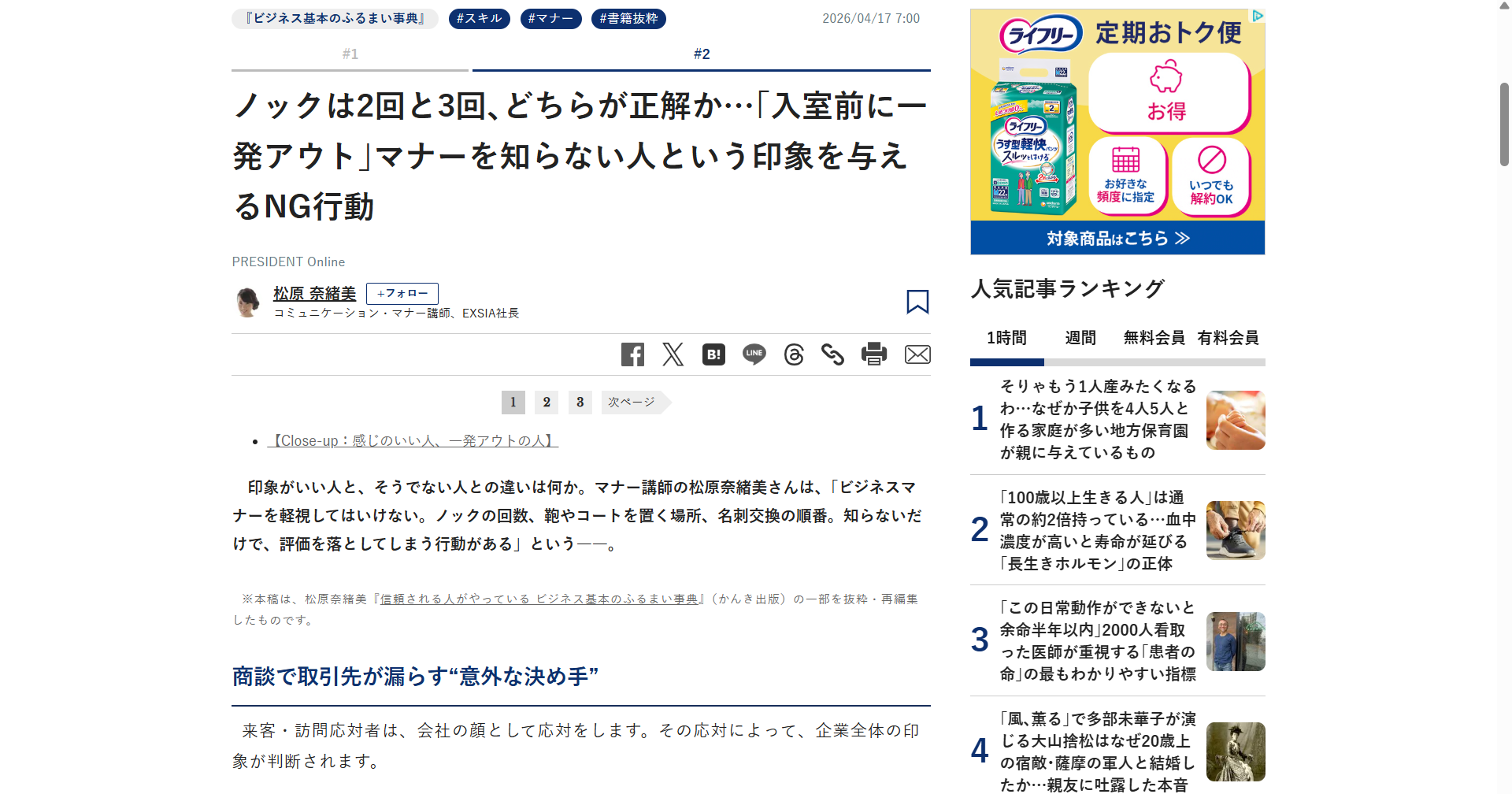This screenshot has height=794, width=1512.
Task: Go to 次ページ of article
Action: coord(633,403)
